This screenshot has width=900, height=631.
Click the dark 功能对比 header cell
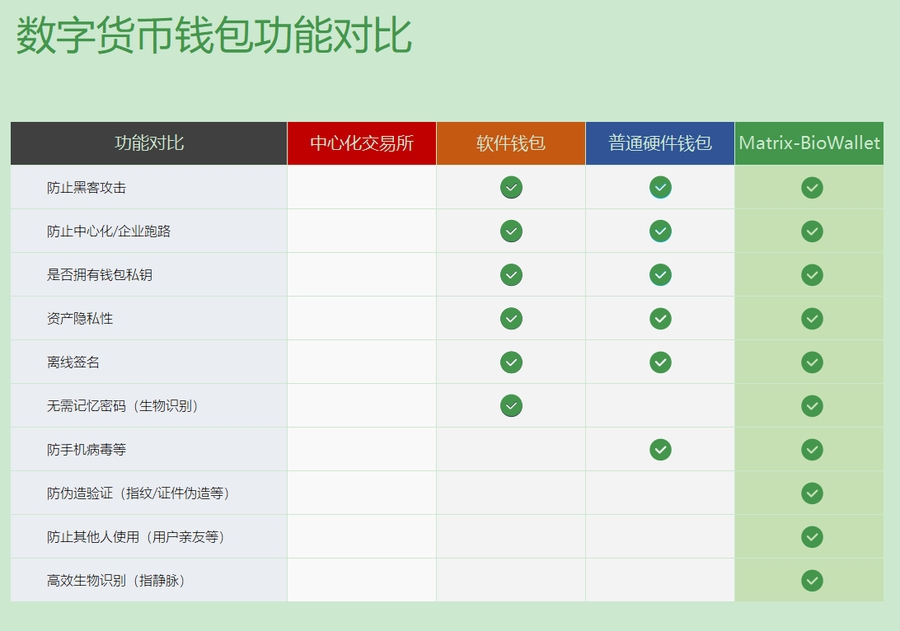149,143
